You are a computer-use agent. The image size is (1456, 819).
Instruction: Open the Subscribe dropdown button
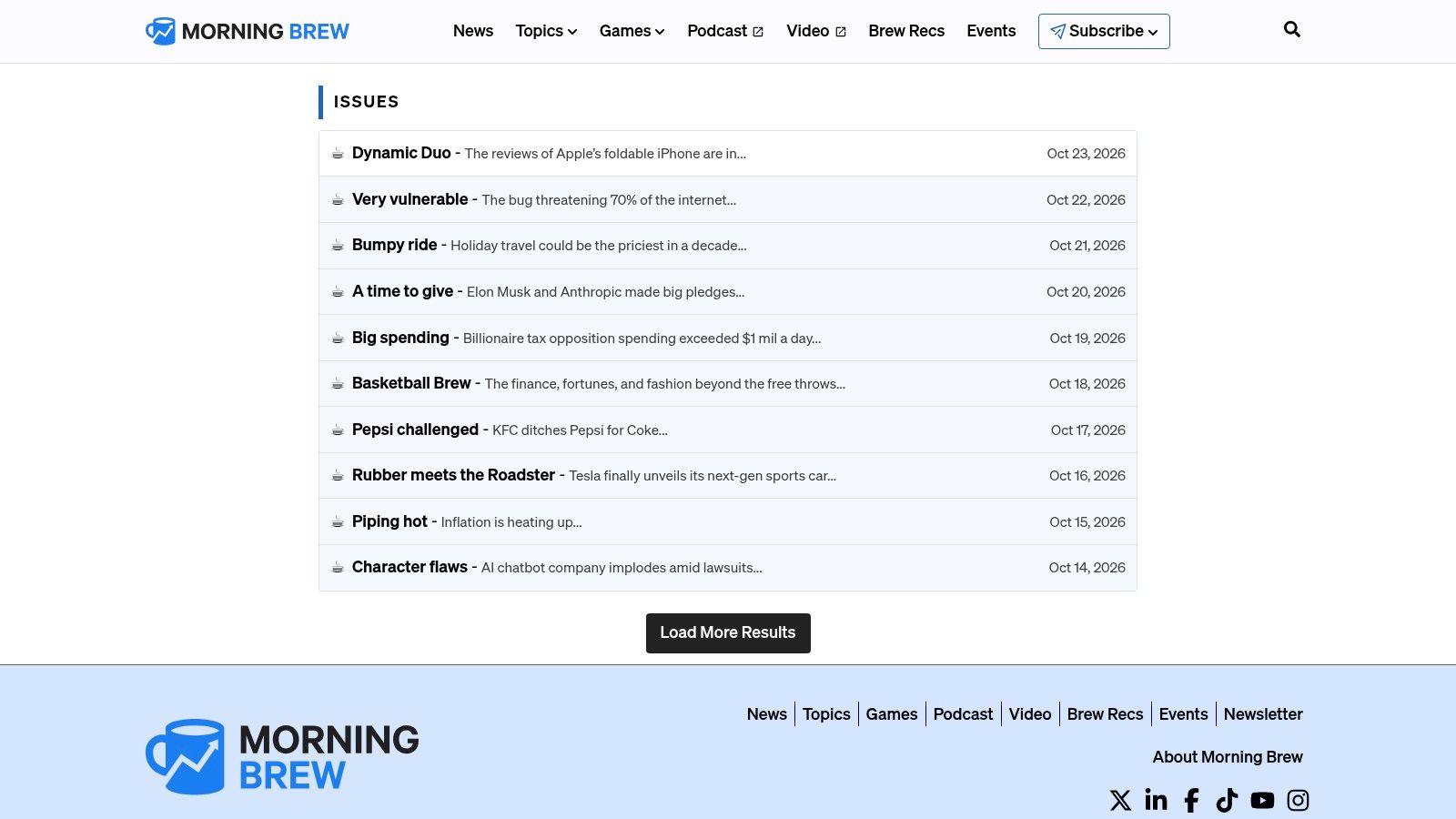pos(1104,31)
